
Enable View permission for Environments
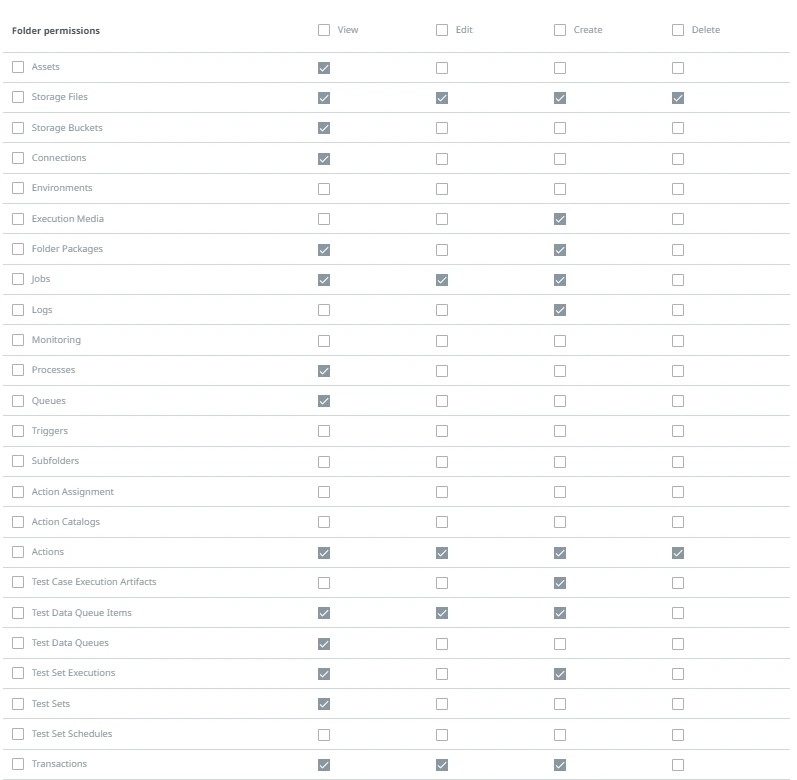pyautogui.click(x=324, y=189)
